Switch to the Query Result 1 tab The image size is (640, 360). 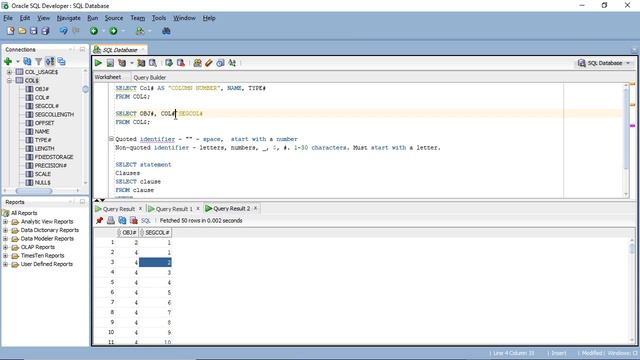174,209
